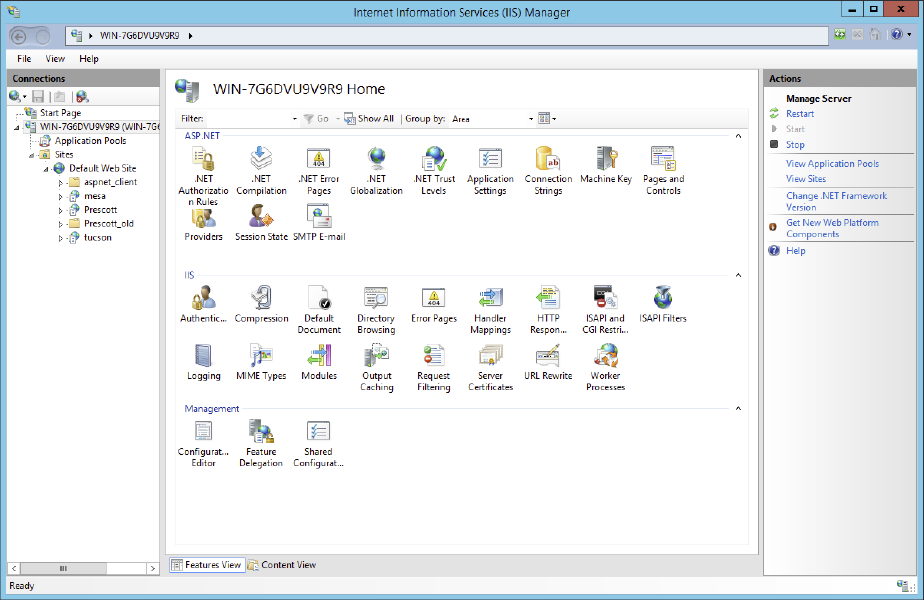Open the Help menu

tap(89, 59)
